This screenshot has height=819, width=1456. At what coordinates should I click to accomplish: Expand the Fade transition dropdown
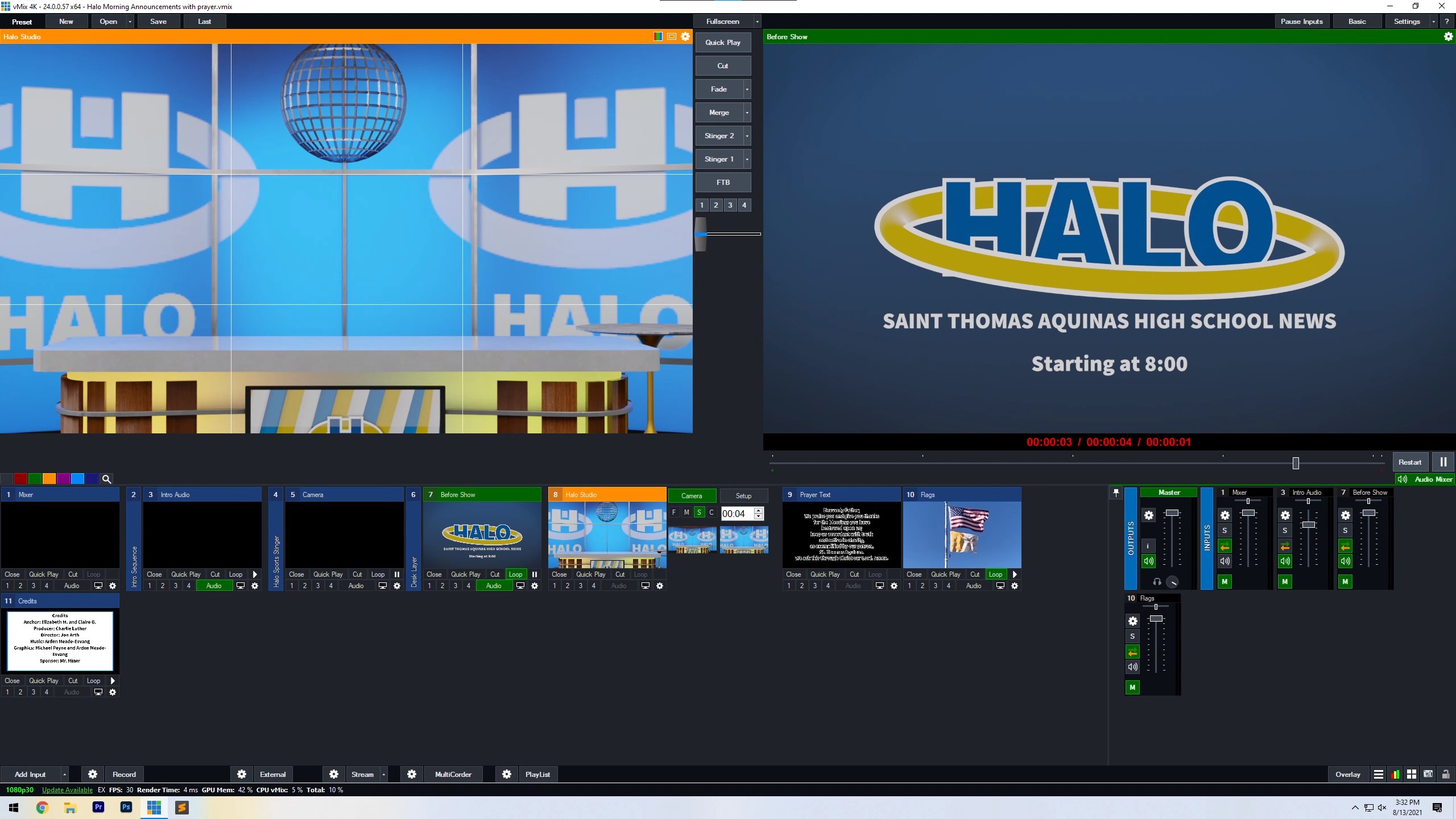coord(747,89)
